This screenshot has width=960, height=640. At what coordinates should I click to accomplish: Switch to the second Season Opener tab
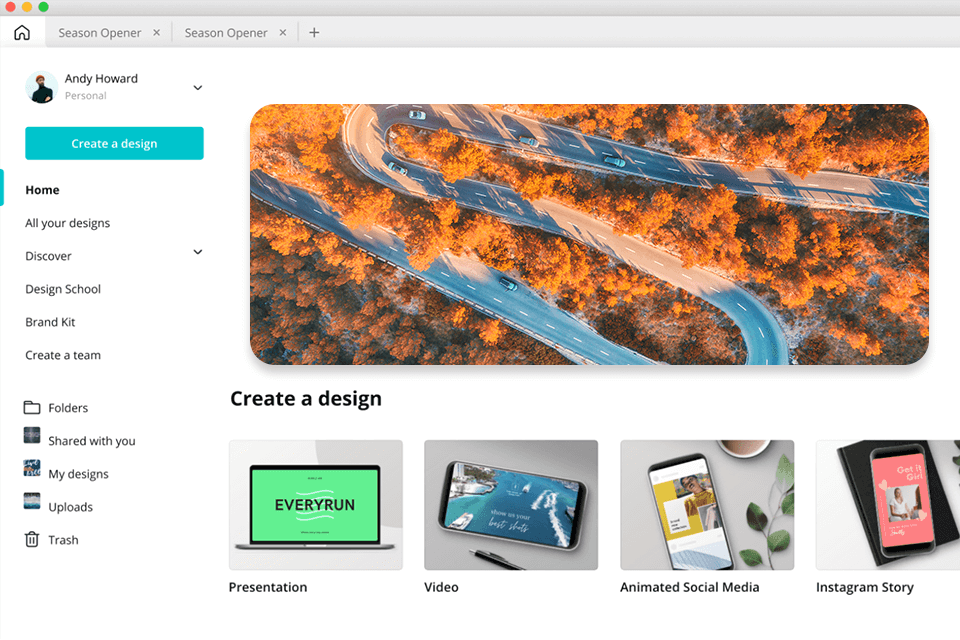[x=225, y=32]
